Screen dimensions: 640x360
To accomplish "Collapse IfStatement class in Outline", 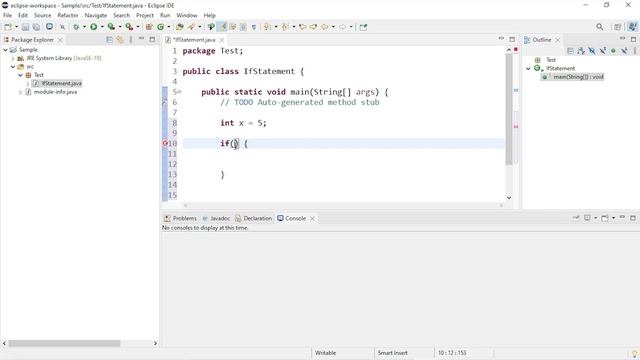I will tap(528, 69).
